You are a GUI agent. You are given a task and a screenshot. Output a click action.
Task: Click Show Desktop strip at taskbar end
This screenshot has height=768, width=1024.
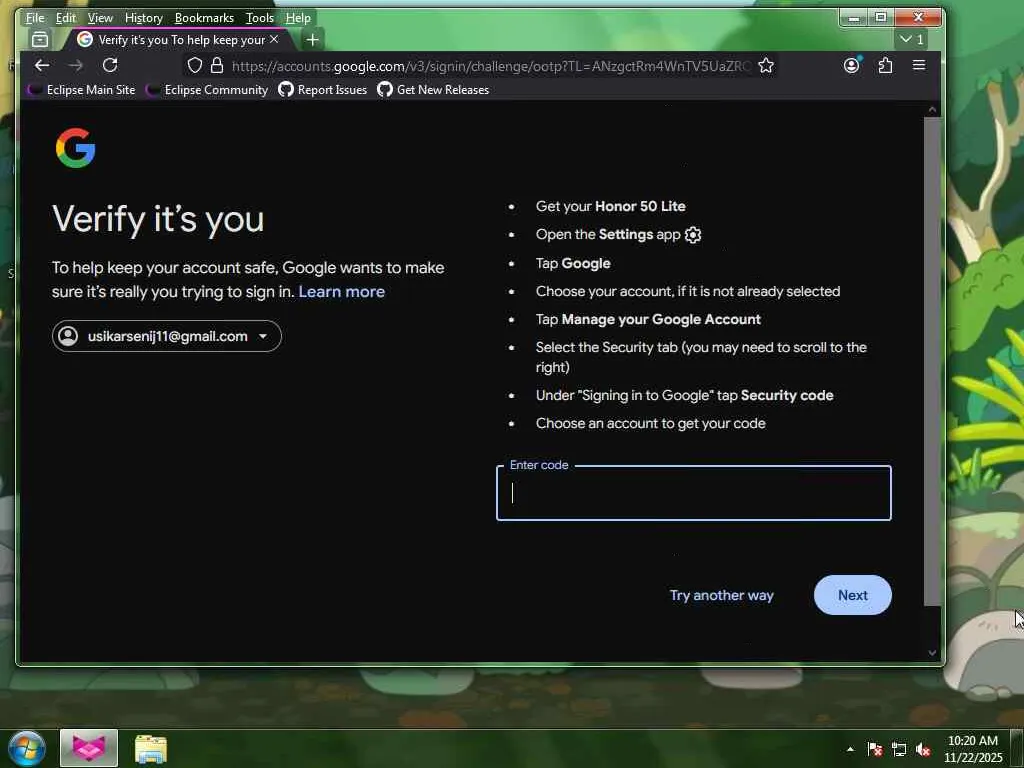(1017, 748)
